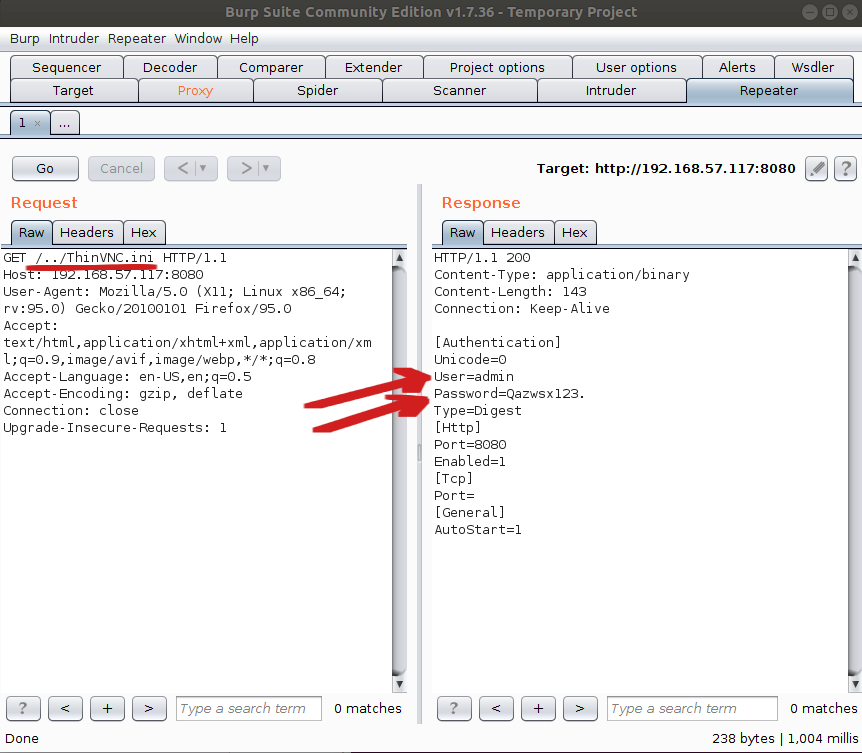Go to previous match in Response search
862x753 pixels.
(x=496, y=708)
